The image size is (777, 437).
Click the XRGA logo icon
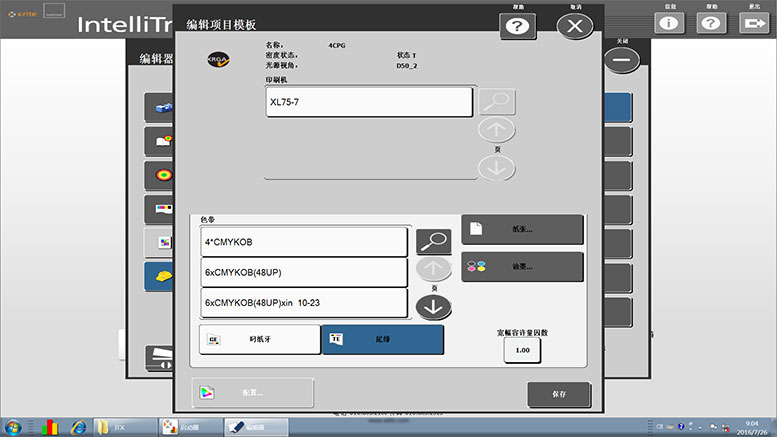point(218,59)
